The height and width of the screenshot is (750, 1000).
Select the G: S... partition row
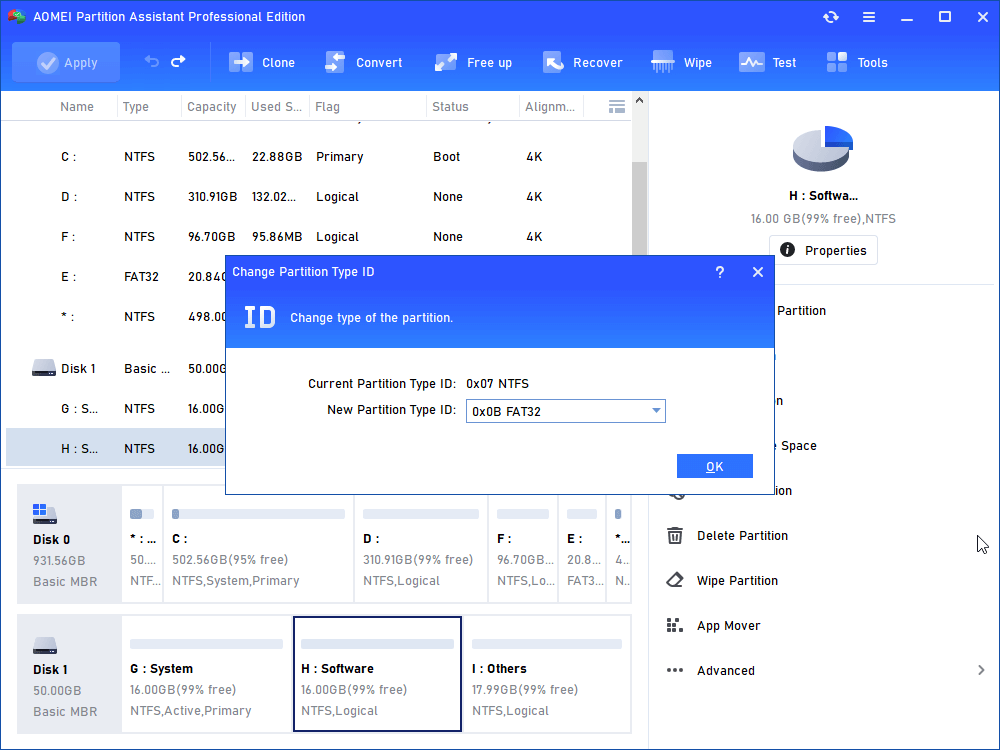pyautogui.click(x=115, y=409)
